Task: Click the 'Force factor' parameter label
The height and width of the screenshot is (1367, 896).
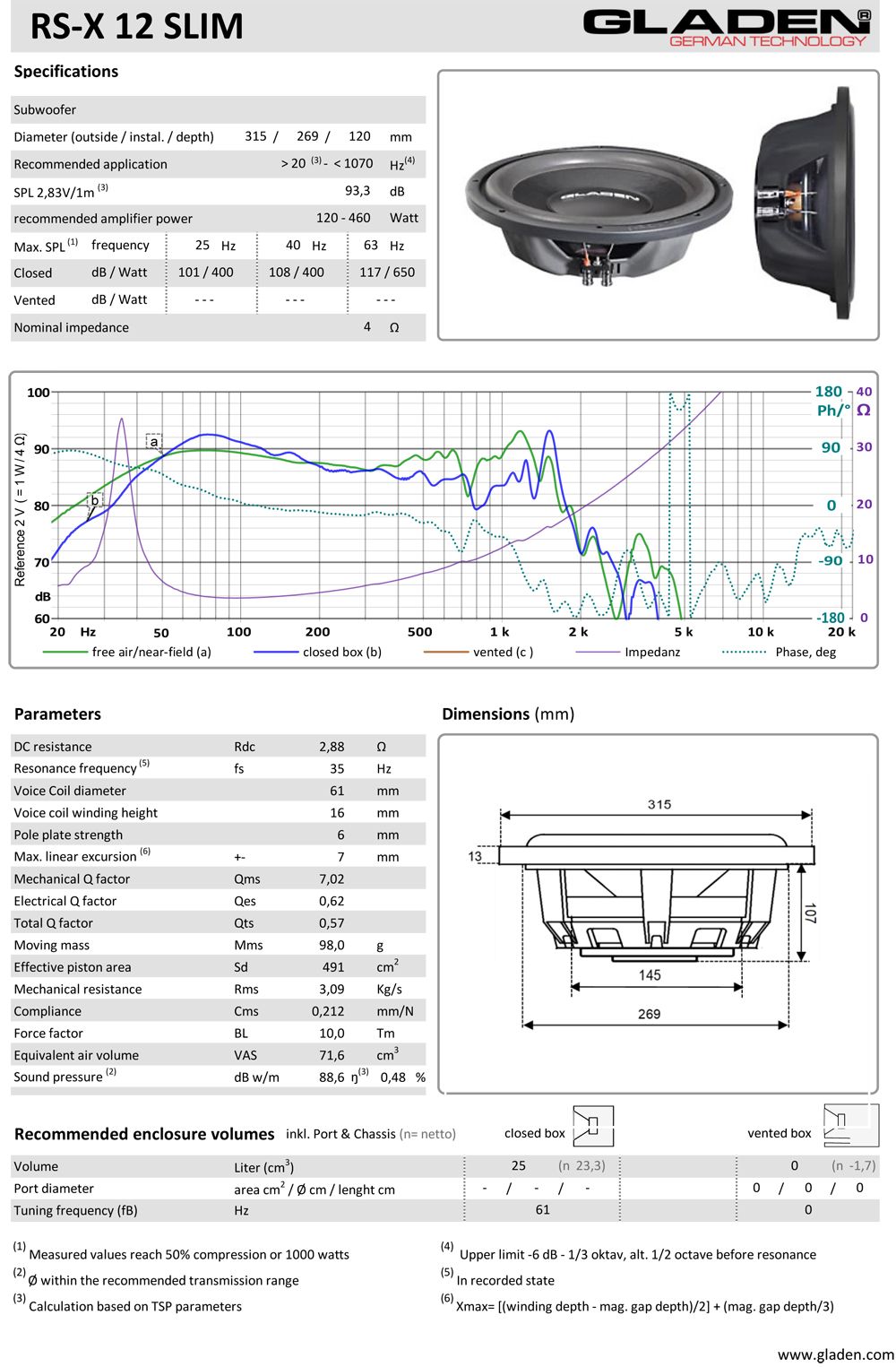Action: tap(48, 1034)
